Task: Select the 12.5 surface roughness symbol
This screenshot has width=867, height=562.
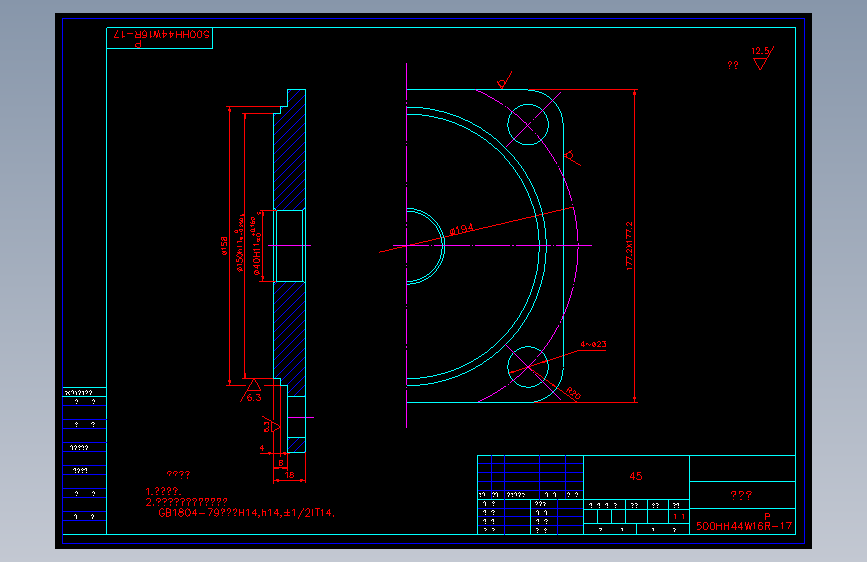Action: coord(762,58)
